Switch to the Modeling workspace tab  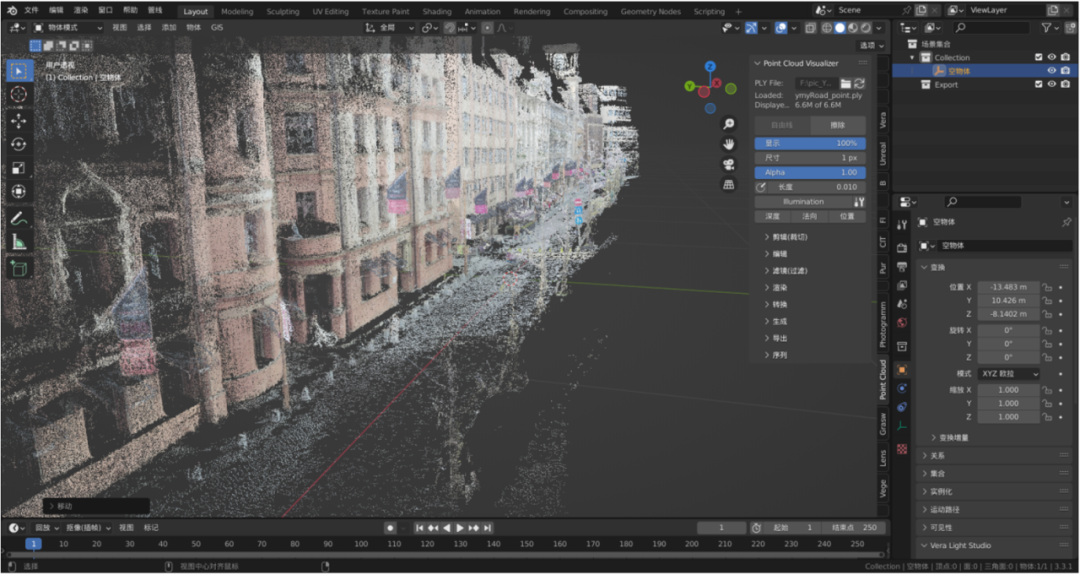(237, 12)
